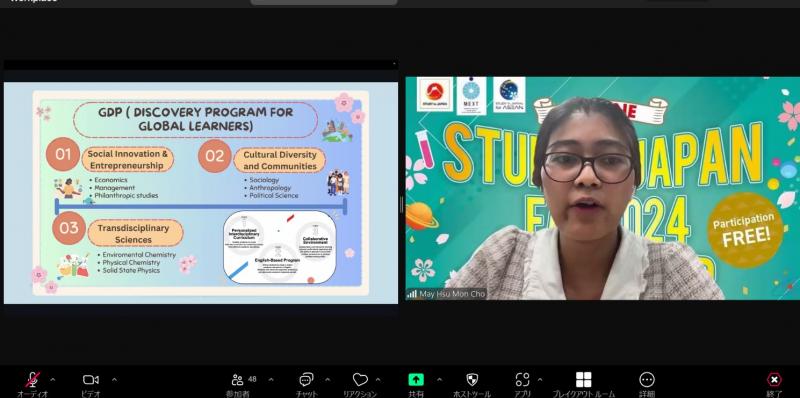Click the divider handle between slide and video
This screenshot has width=800, height=398.
[402, 205]
